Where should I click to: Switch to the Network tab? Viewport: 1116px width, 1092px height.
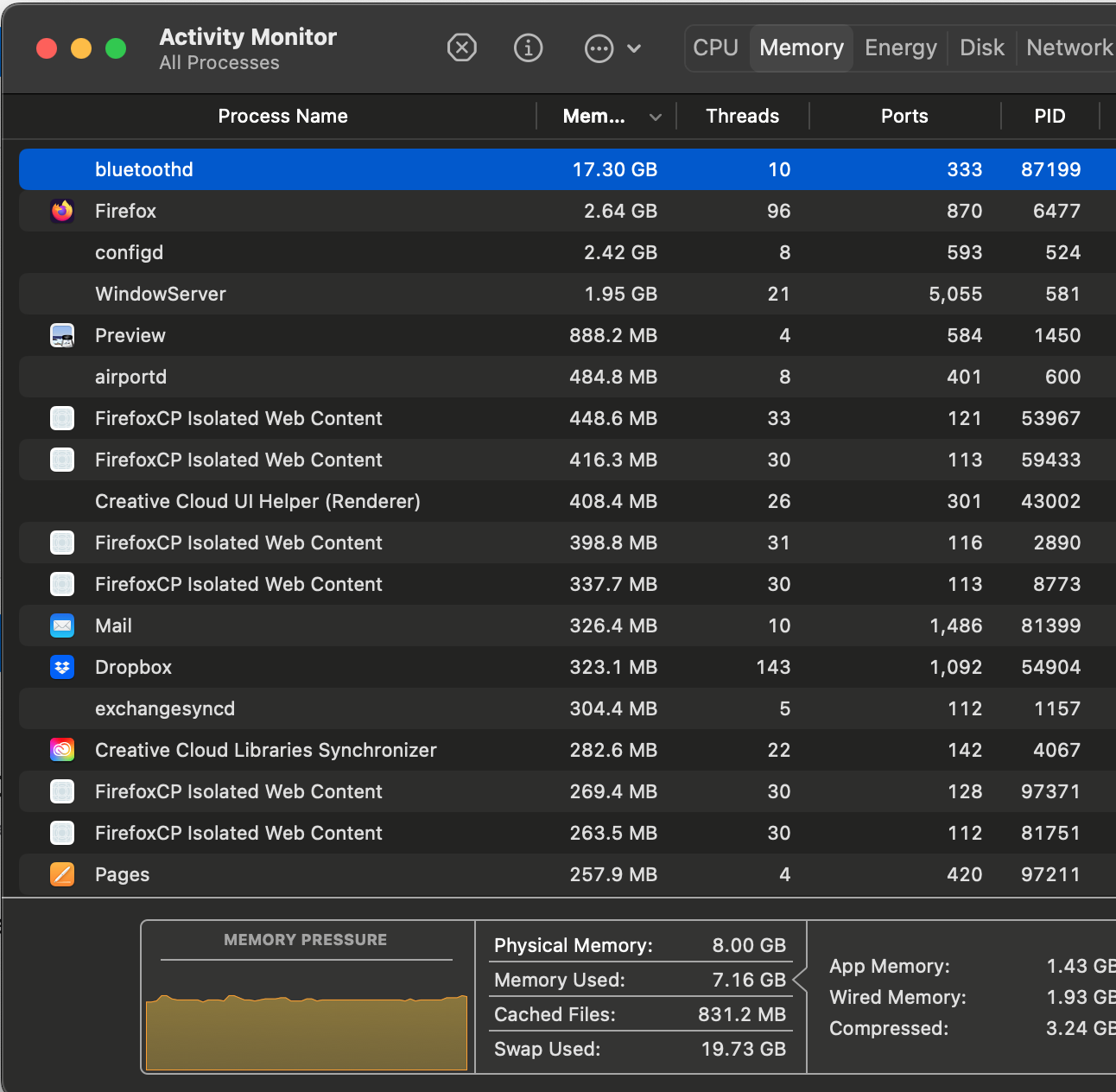1068,48
